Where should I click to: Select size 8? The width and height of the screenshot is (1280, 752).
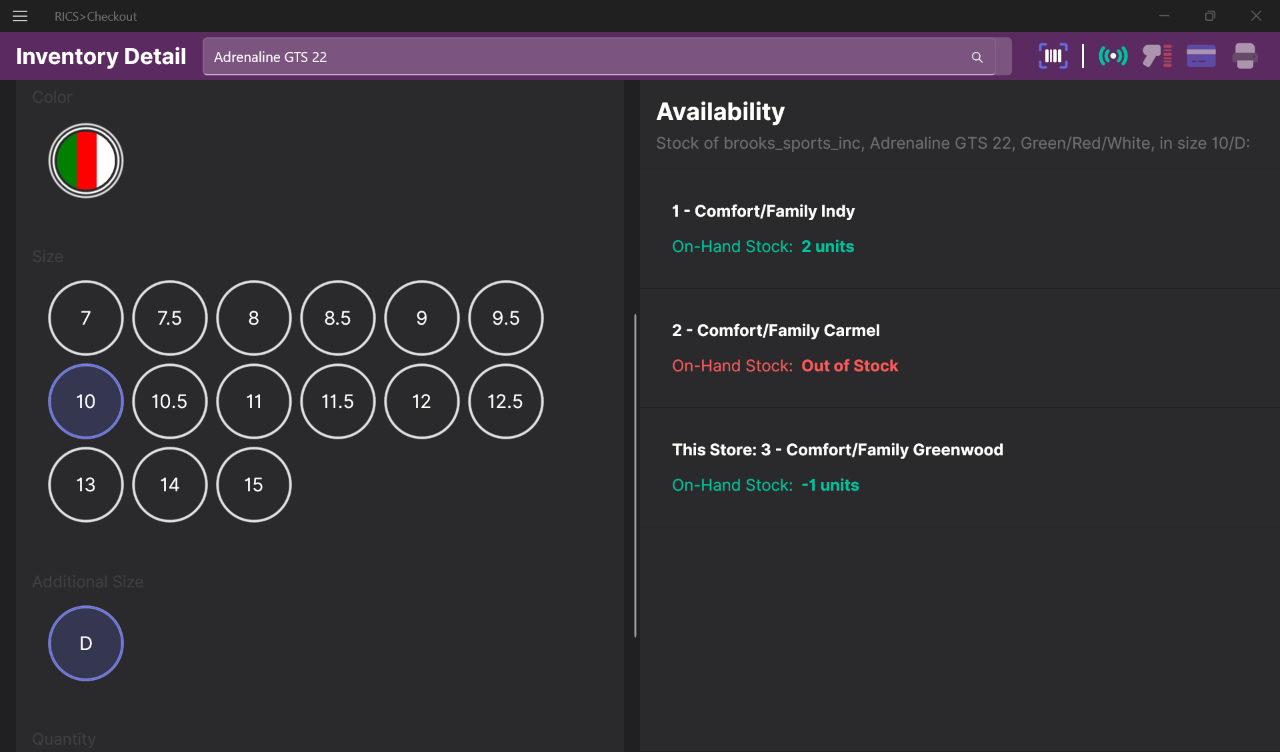coord(254,318)
